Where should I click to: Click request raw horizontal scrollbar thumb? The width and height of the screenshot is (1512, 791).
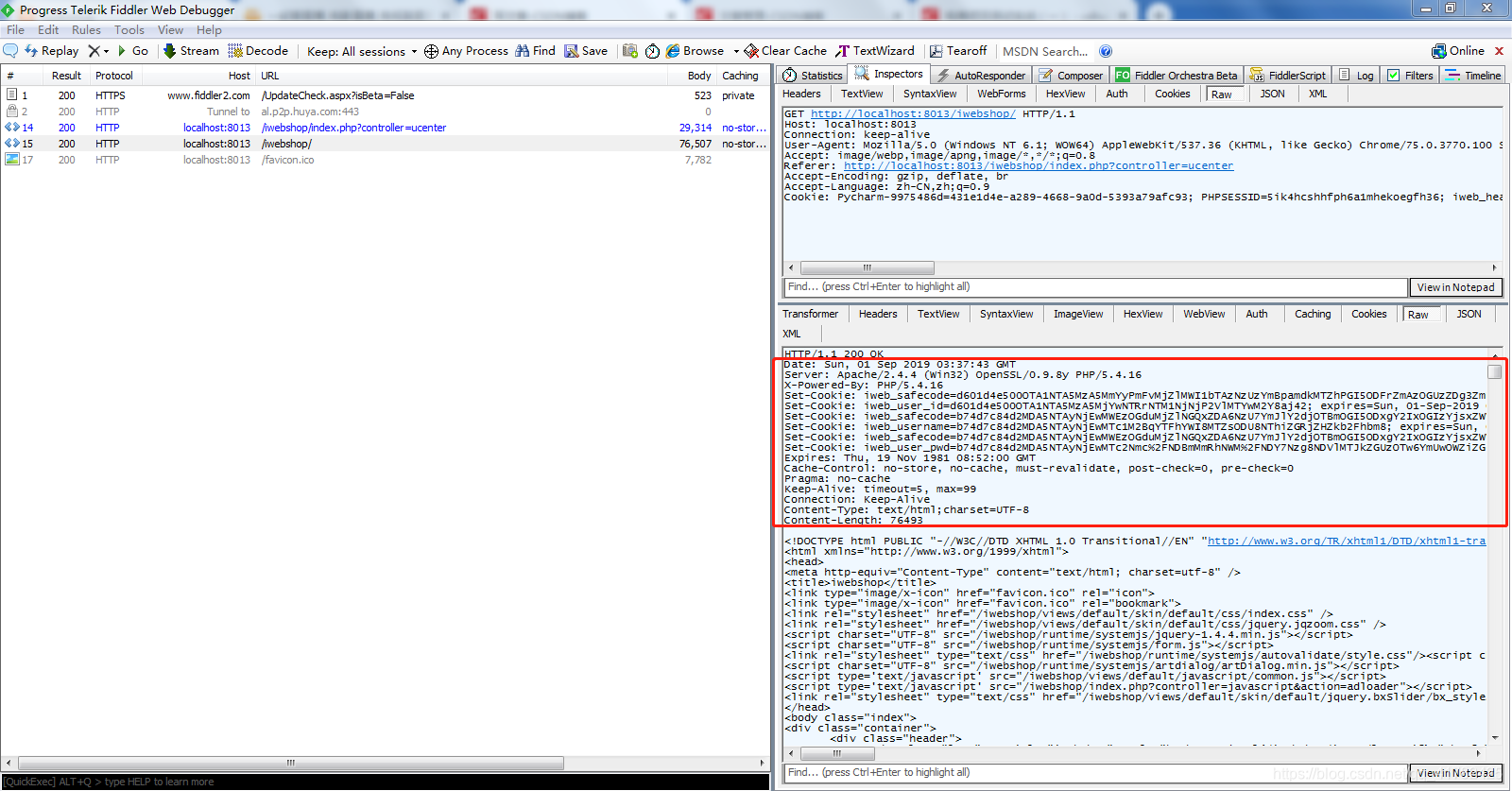coord(868,268)
